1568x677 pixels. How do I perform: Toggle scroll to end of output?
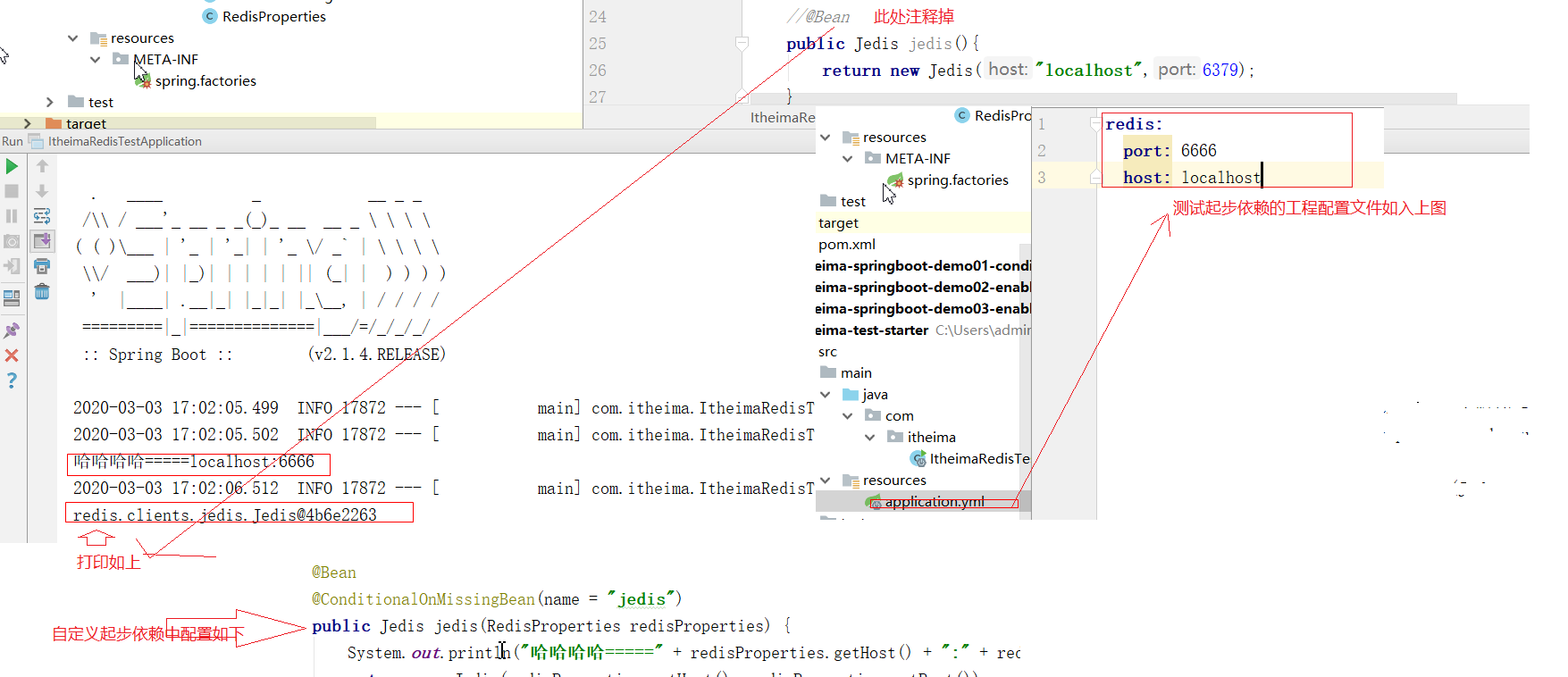[x=42, y=241]
